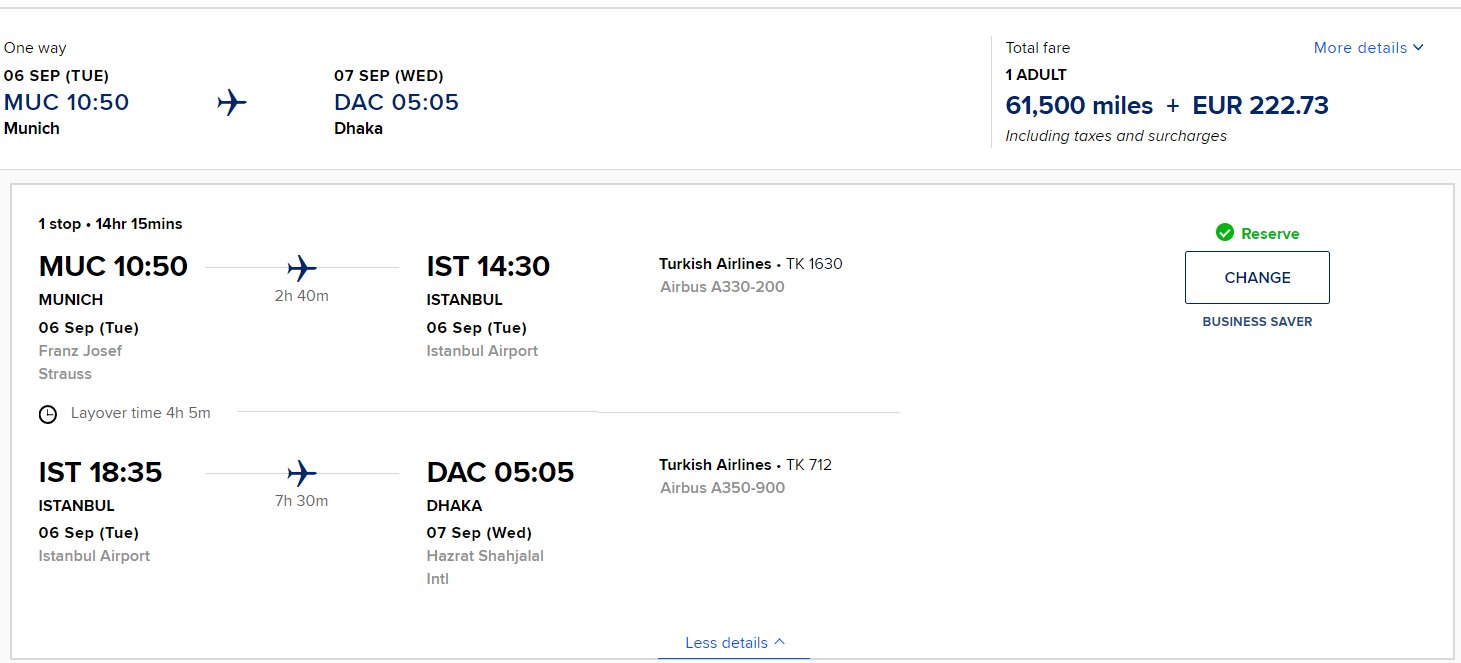This screenshot has width=1461, height=663.
Task: Click the IST 18:35 departure time
Action: (100, 472)
